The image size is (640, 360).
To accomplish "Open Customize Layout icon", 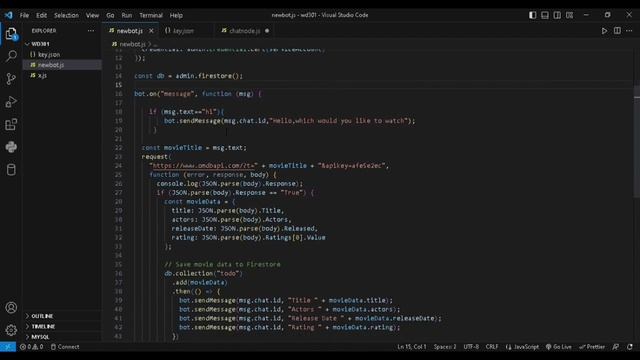I will click(569, 15).
